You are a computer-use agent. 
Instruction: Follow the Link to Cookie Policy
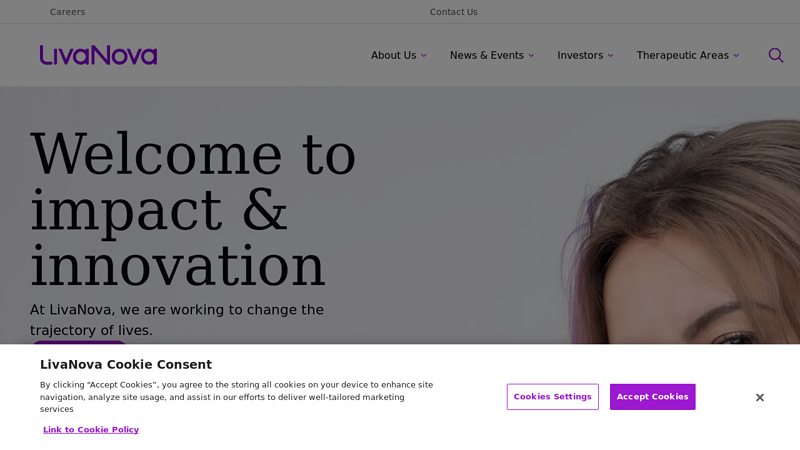[91, 430]
